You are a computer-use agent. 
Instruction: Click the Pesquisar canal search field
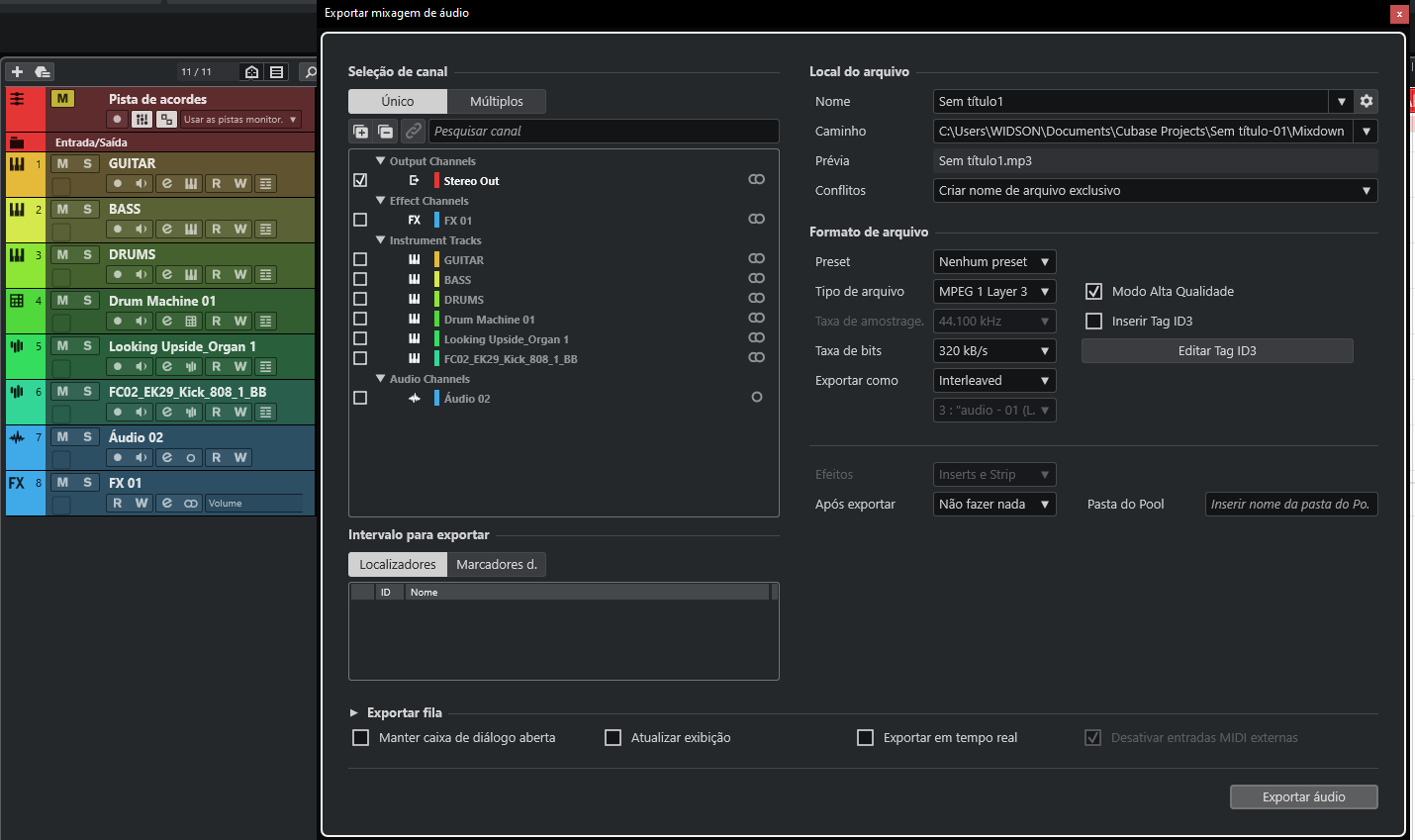point(604,131)
